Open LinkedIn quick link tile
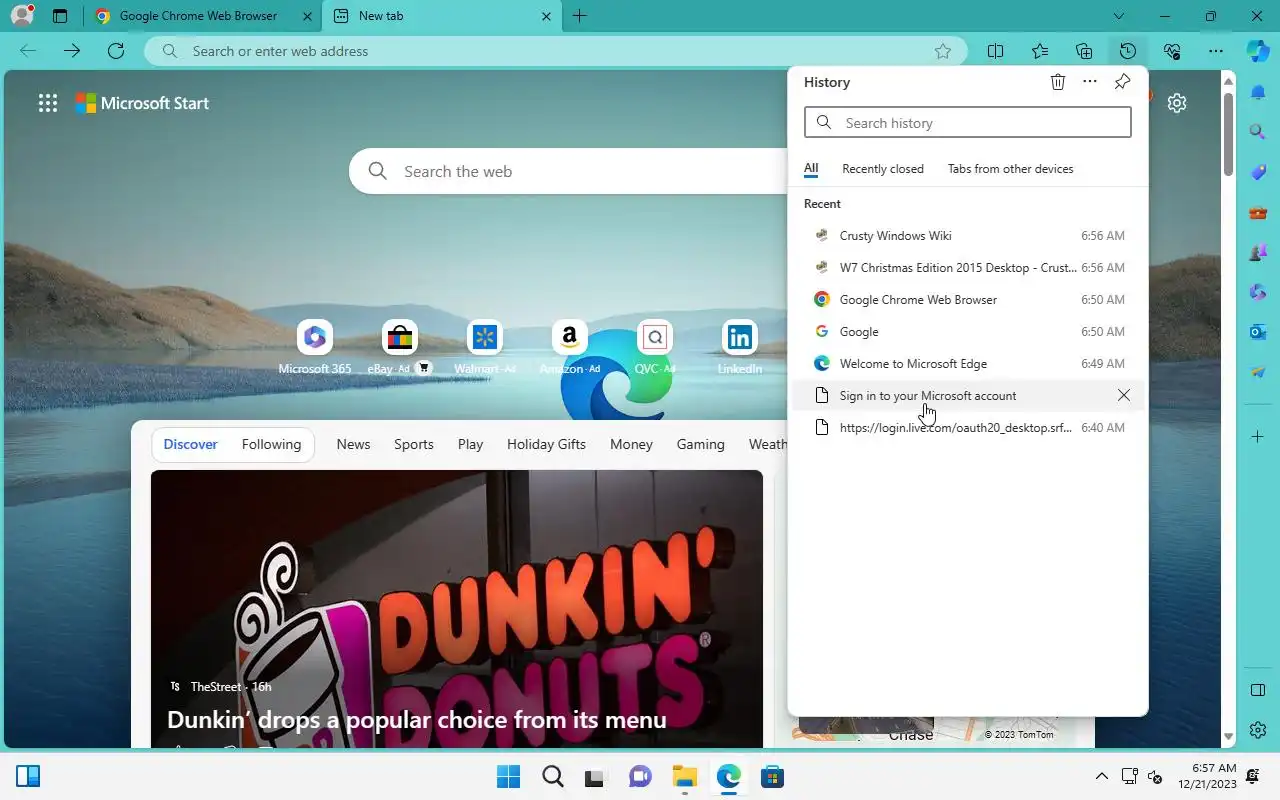Screen dimensions: 1280x800 (x=740, y=348)
